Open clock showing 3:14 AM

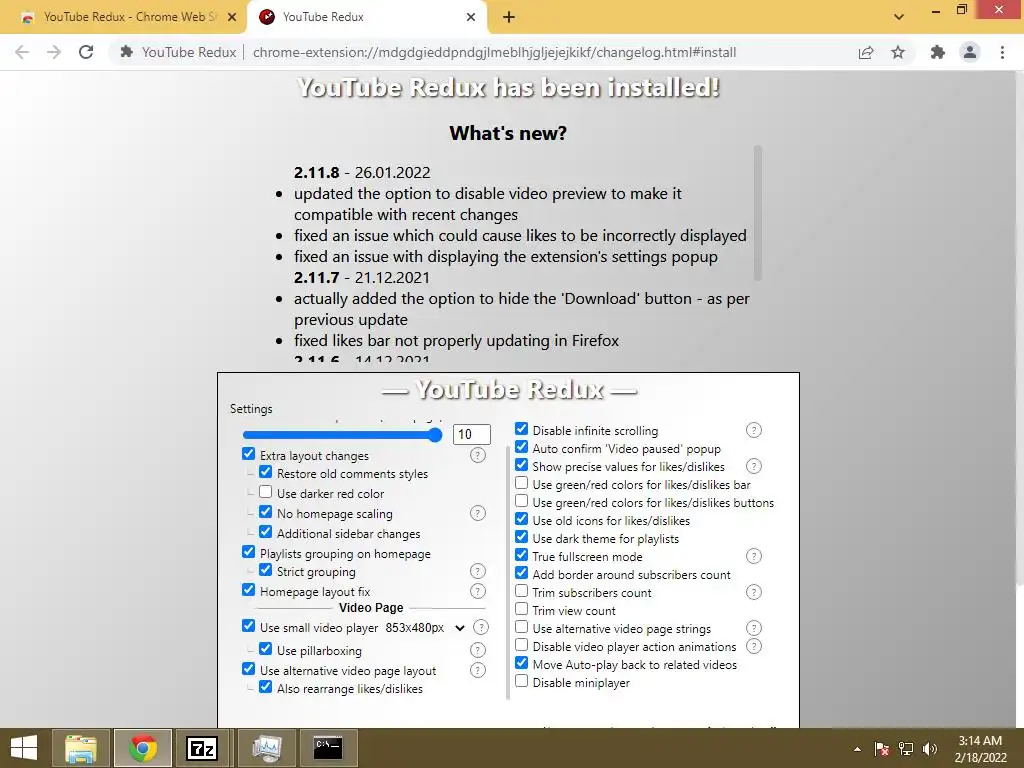[980, 749]
